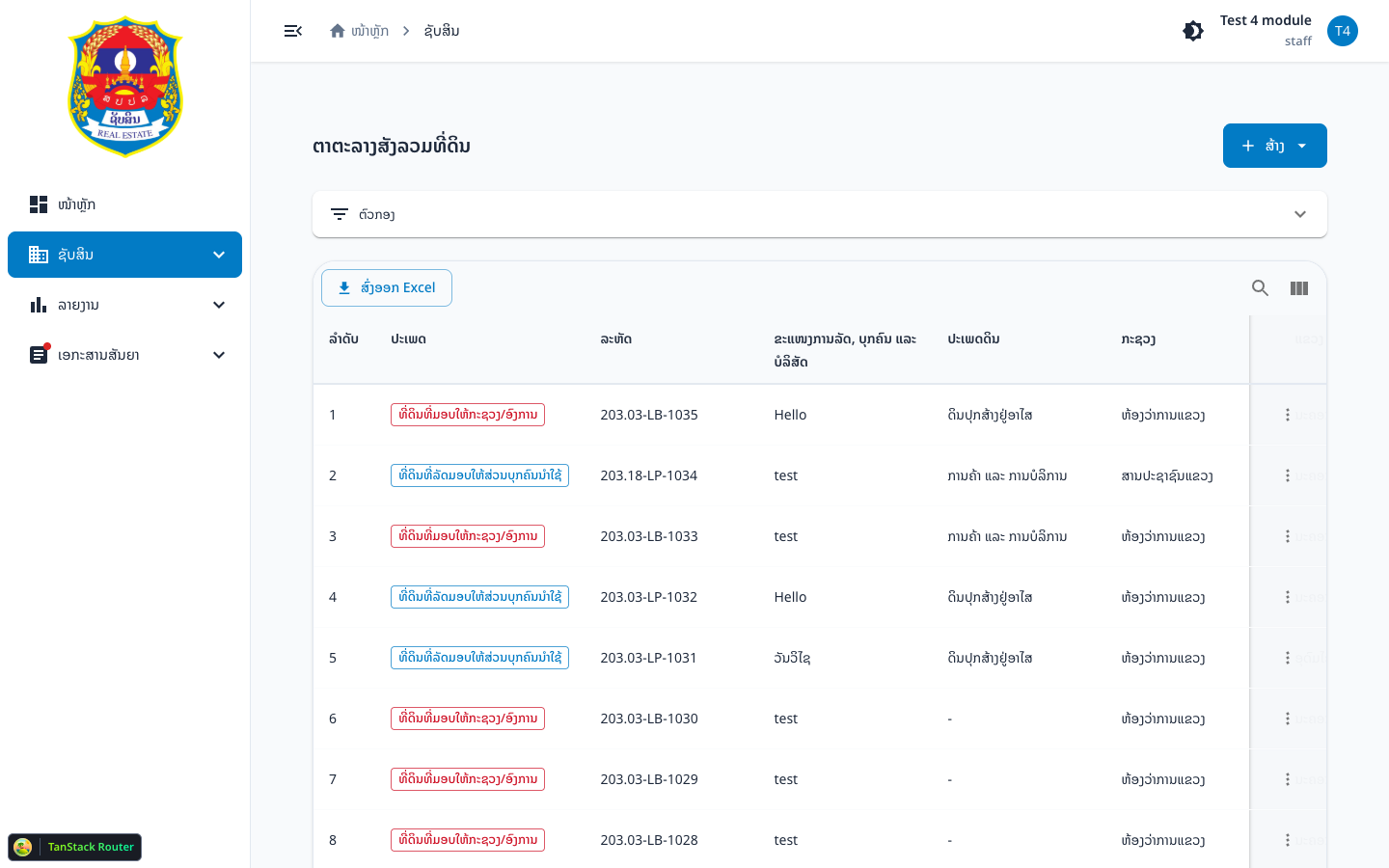Go to ໜ້າຫຼັກ breadcrumb link

pyautogui.click(x=370, y=31)
